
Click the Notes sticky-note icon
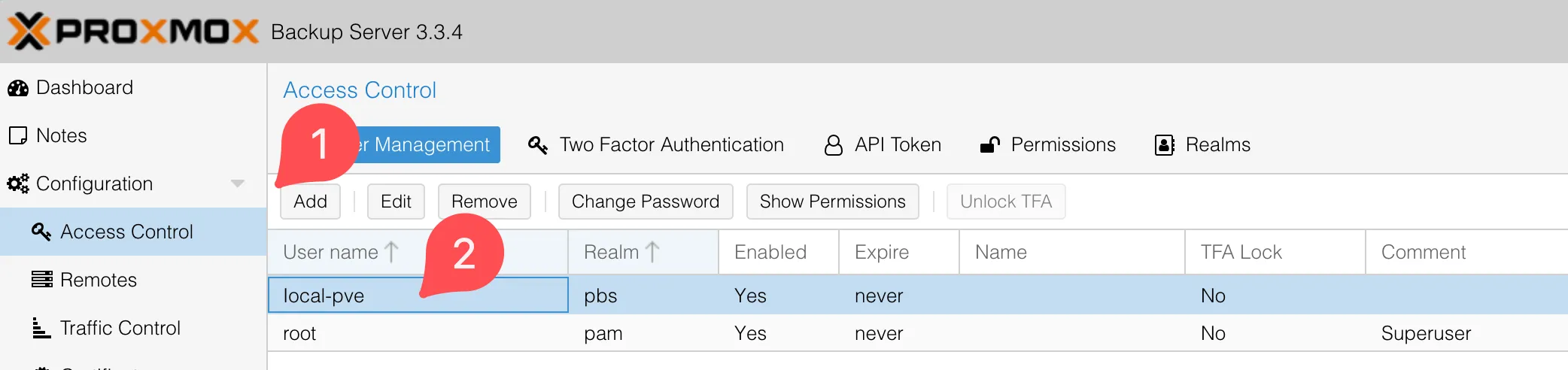click(x=18, y=135)
